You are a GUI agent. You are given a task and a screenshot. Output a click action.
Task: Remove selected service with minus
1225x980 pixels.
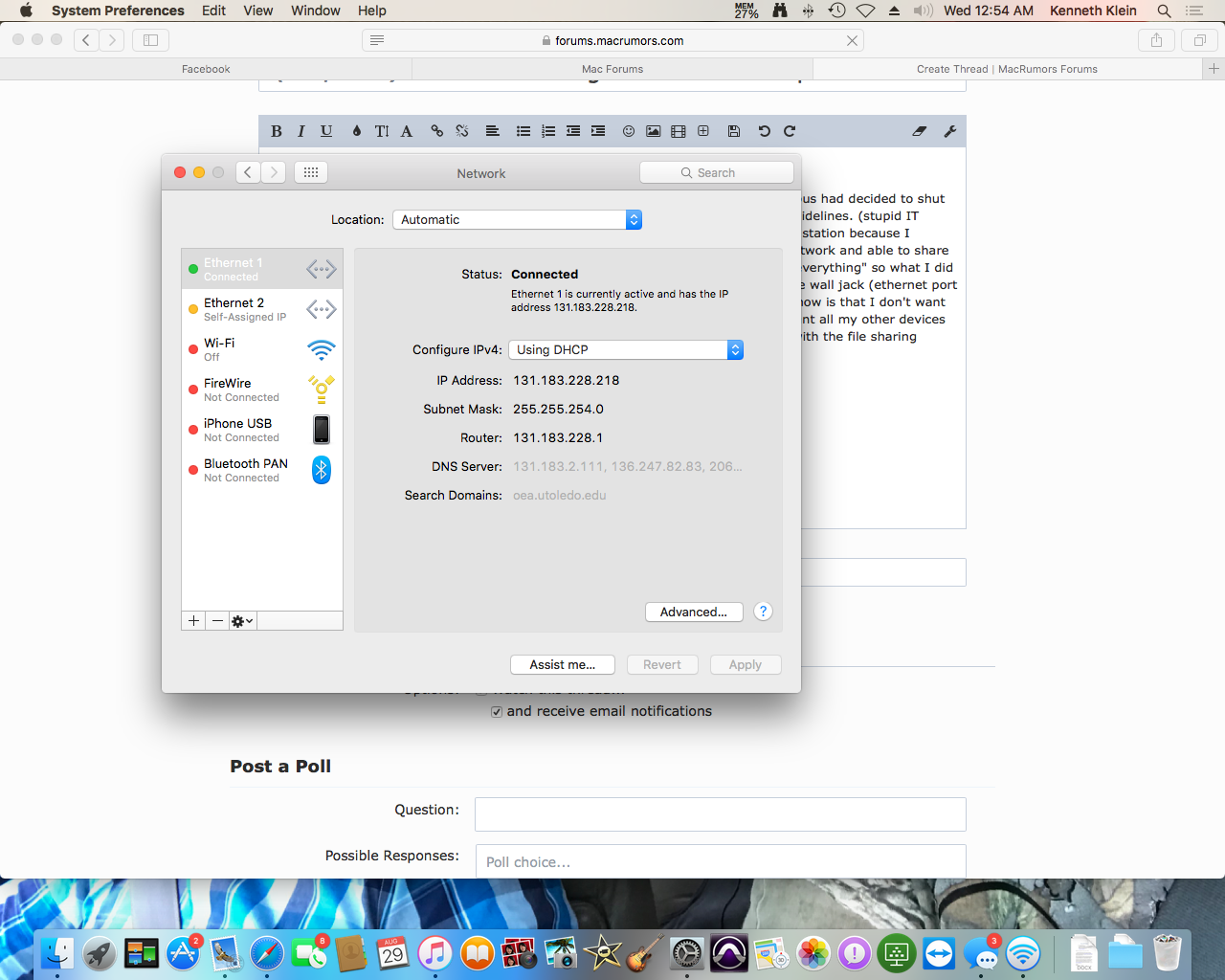[x=218, y=621]
